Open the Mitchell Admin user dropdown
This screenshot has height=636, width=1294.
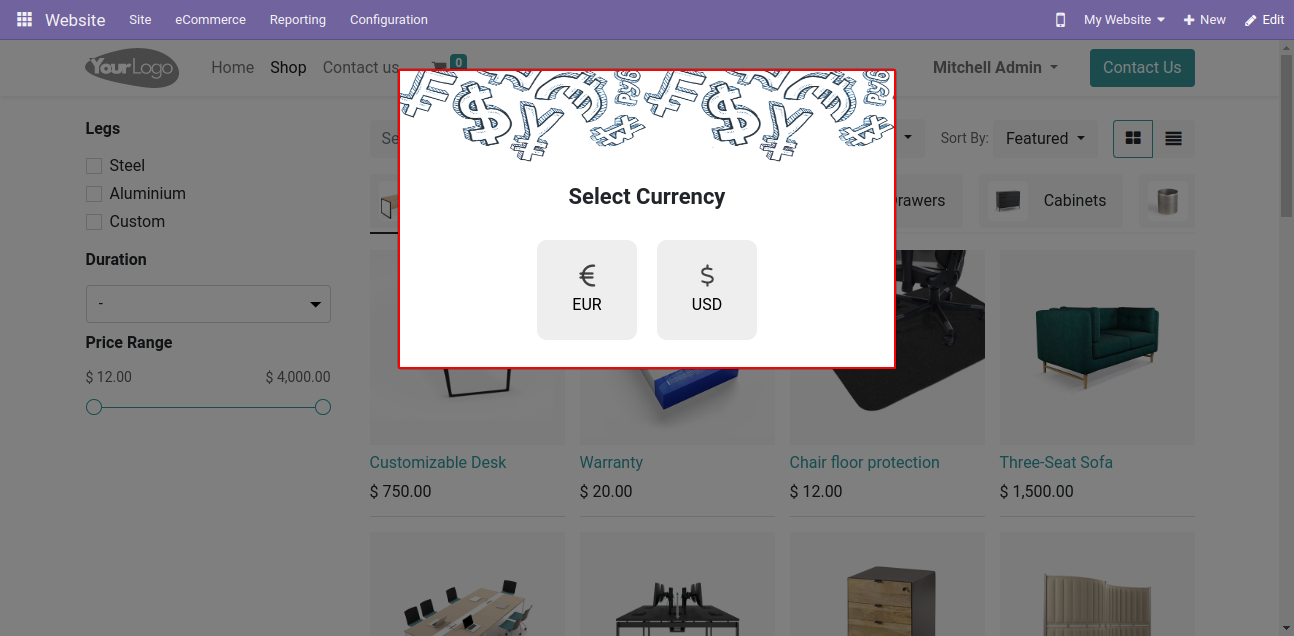pos(995,68)
